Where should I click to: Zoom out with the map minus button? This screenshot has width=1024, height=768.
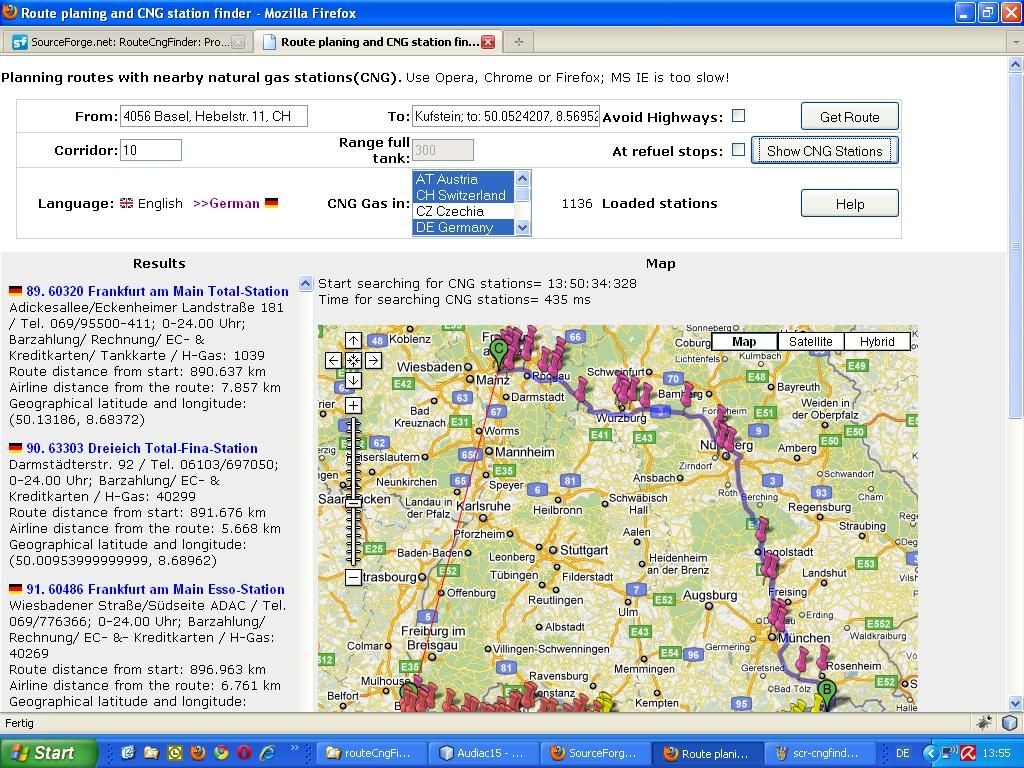click(353, 577)
